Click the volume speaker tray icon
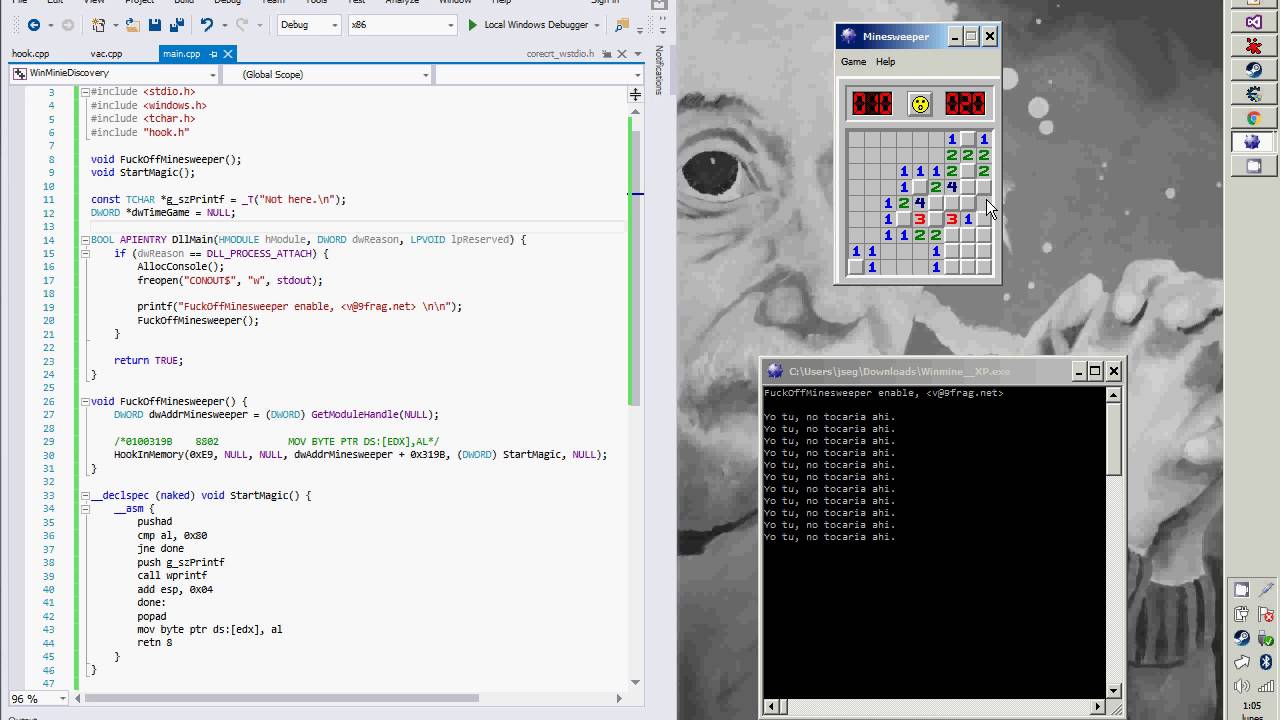 pyautogui.click(x=1242, y=686)
